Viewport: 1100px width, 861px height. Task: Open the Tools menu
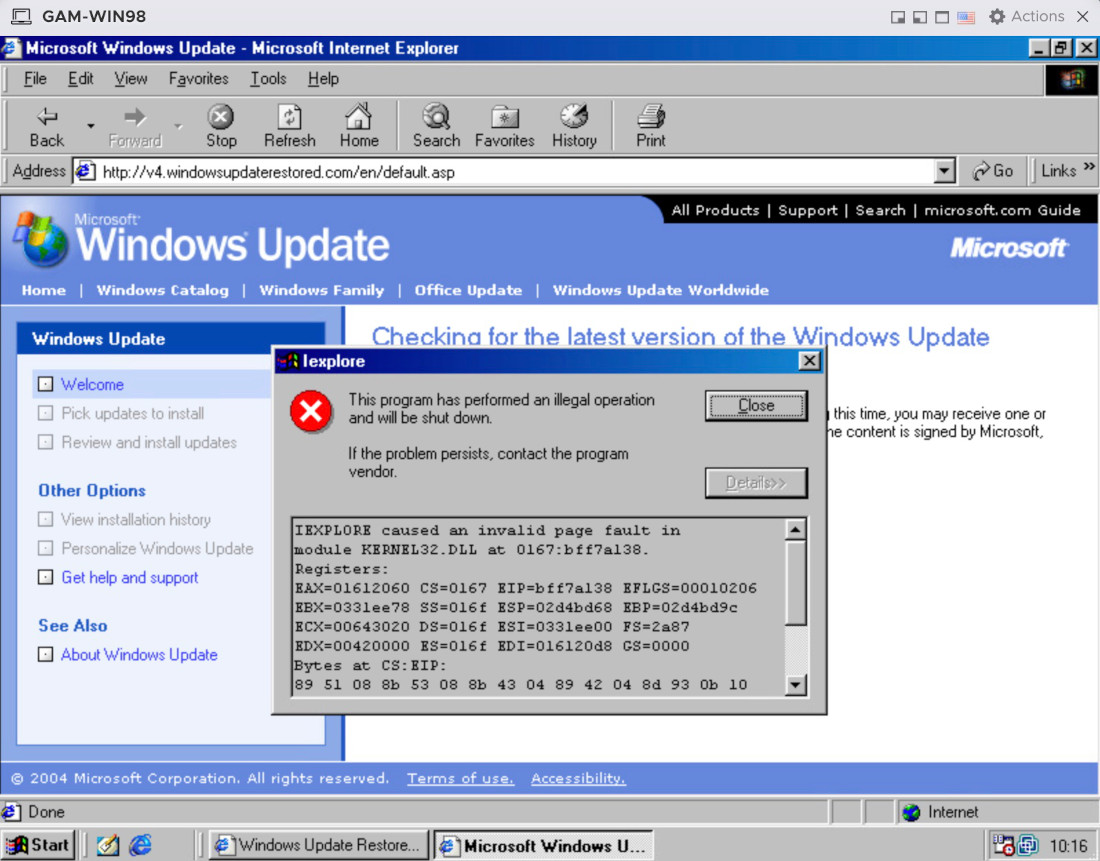266,78
